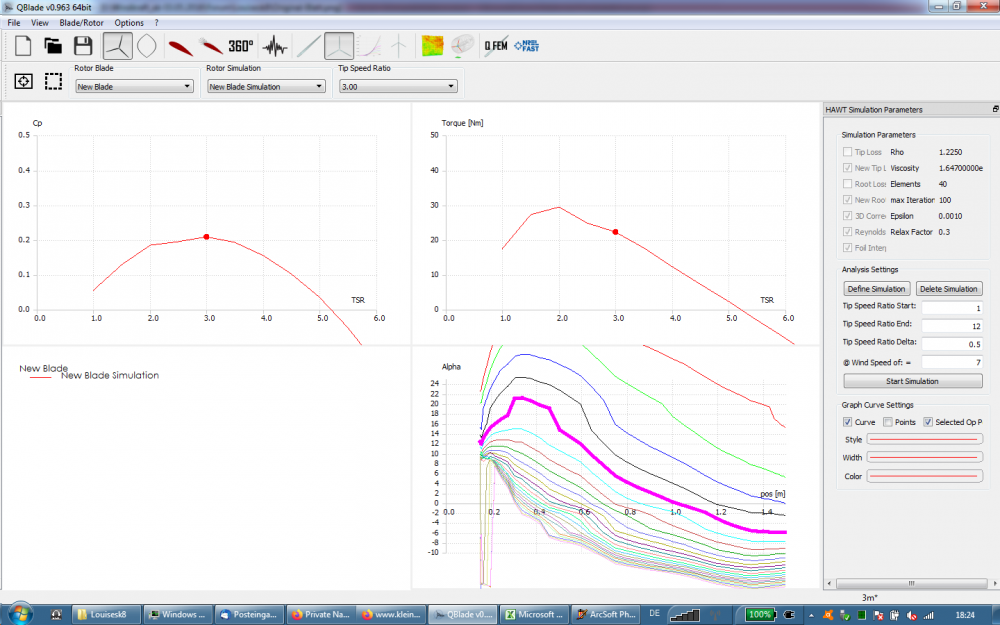Open the QFEM structural analysis module

click(x=495, y=46)
